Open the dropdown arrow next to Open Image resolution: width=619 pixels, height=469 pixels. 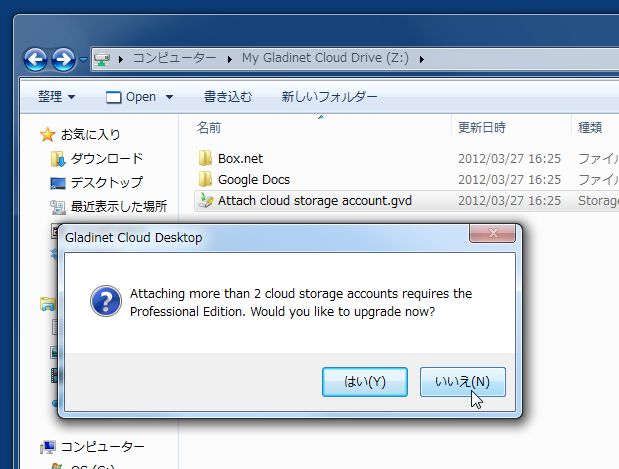point(169,97)
